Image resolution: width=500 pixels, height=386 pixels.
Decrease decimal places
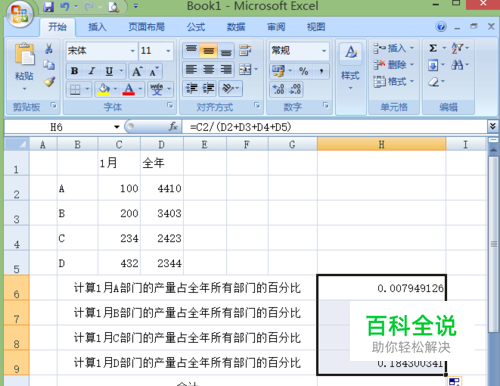295,89
